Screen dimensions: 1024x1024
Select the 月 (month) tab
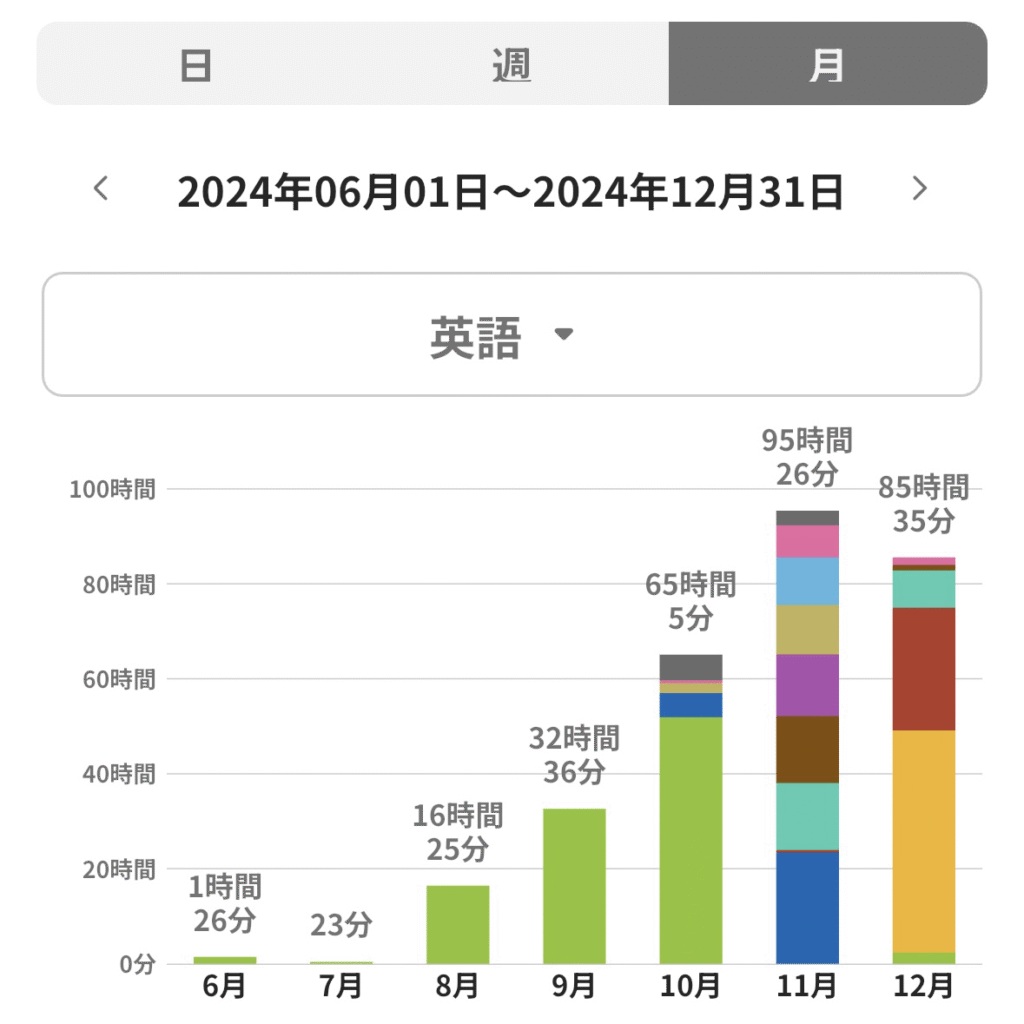(x=827, y=64)
